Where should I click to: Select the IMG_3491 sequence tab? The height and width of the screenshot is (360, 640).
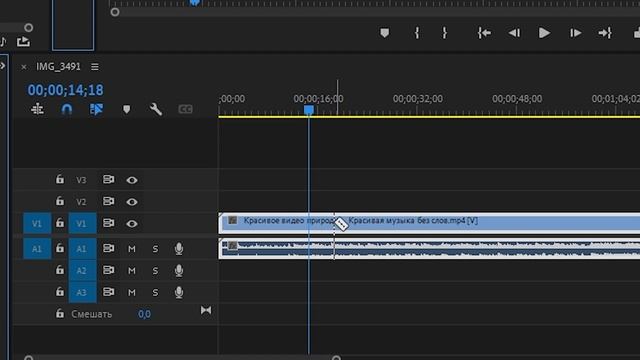pos(58,67)
